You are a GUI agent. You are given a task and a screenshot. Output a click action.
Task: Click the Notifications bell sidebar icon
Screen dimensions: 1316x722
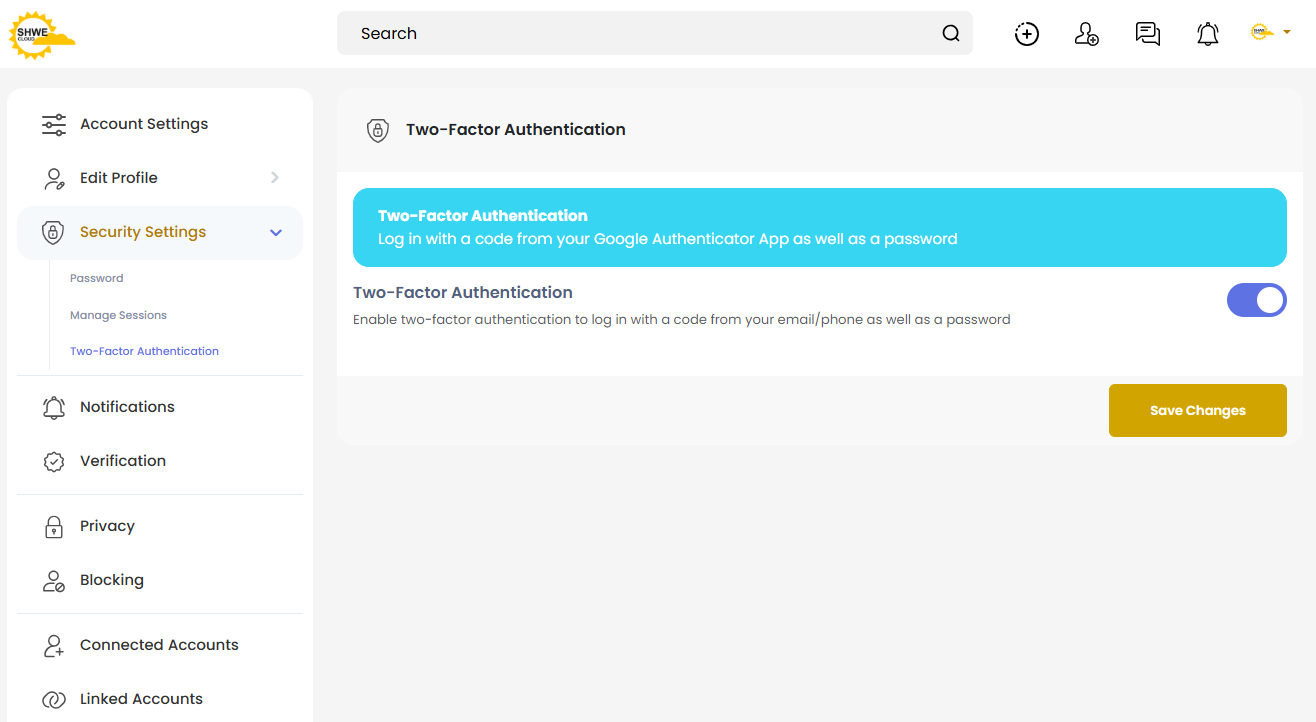point(54,407)
